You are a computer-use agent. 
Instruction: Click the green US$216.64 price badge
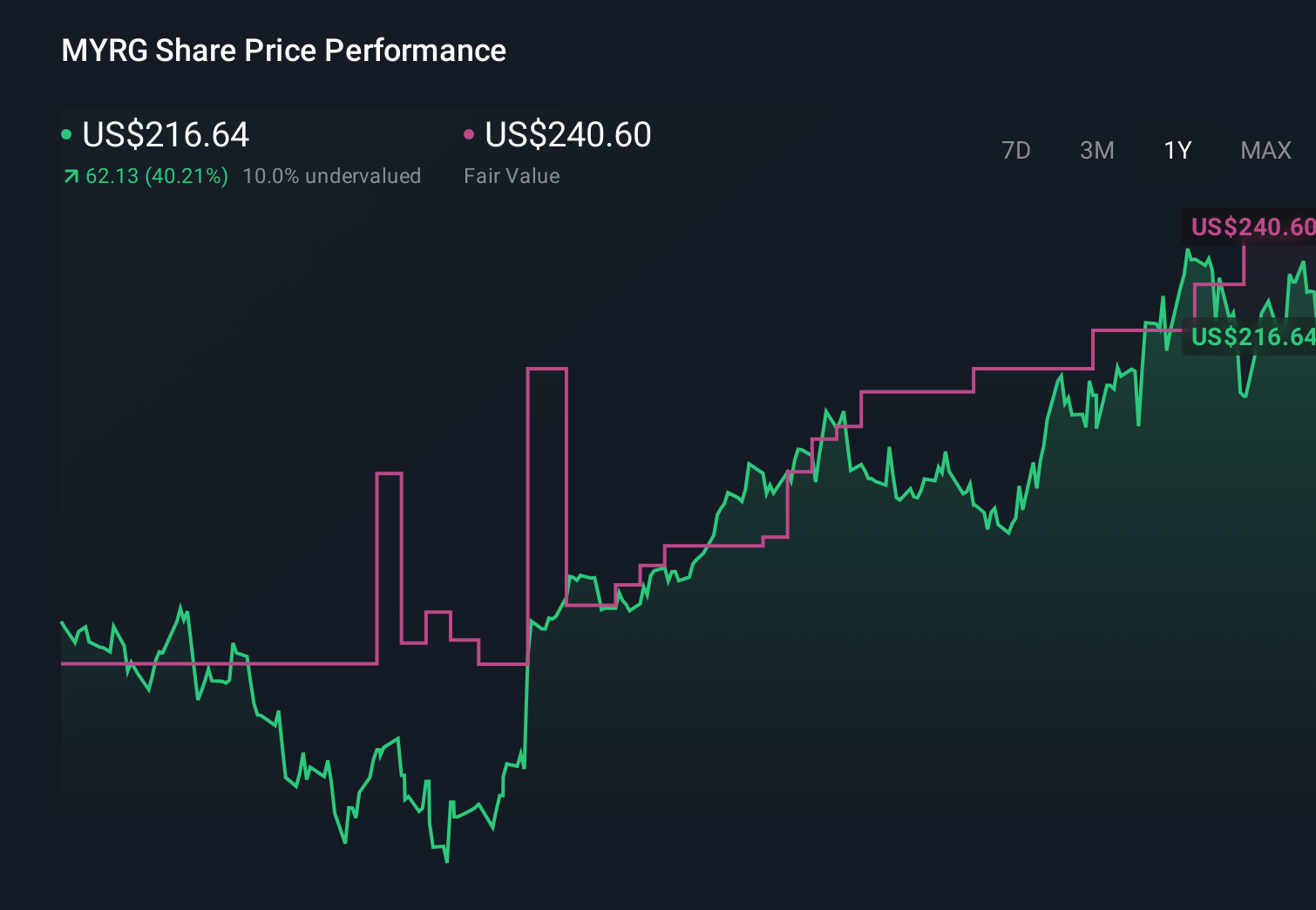pyautogui.click(x=1252, y=337)
